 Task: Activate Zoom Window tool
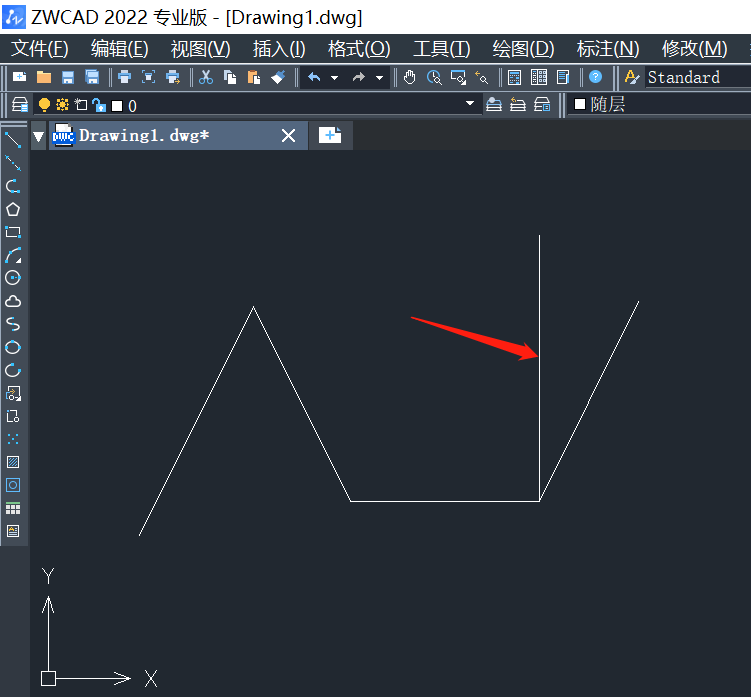point(458,77)
